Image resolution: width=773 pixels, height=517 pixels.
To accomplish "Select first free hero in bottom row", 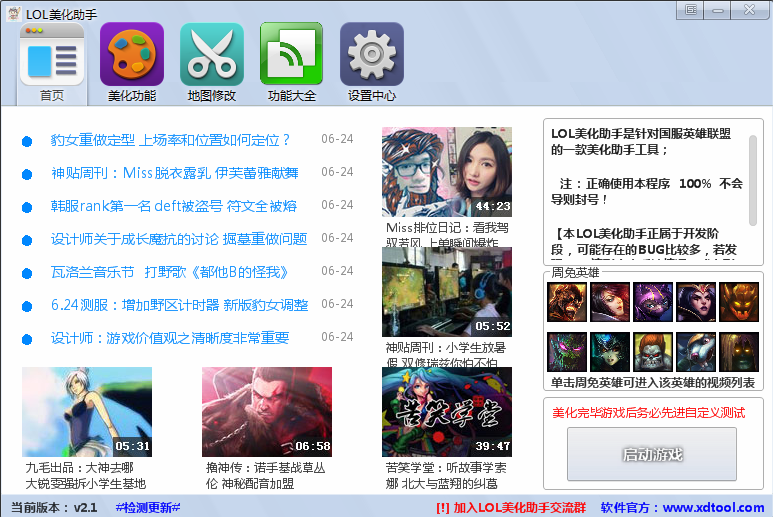I will pos(567,351).
